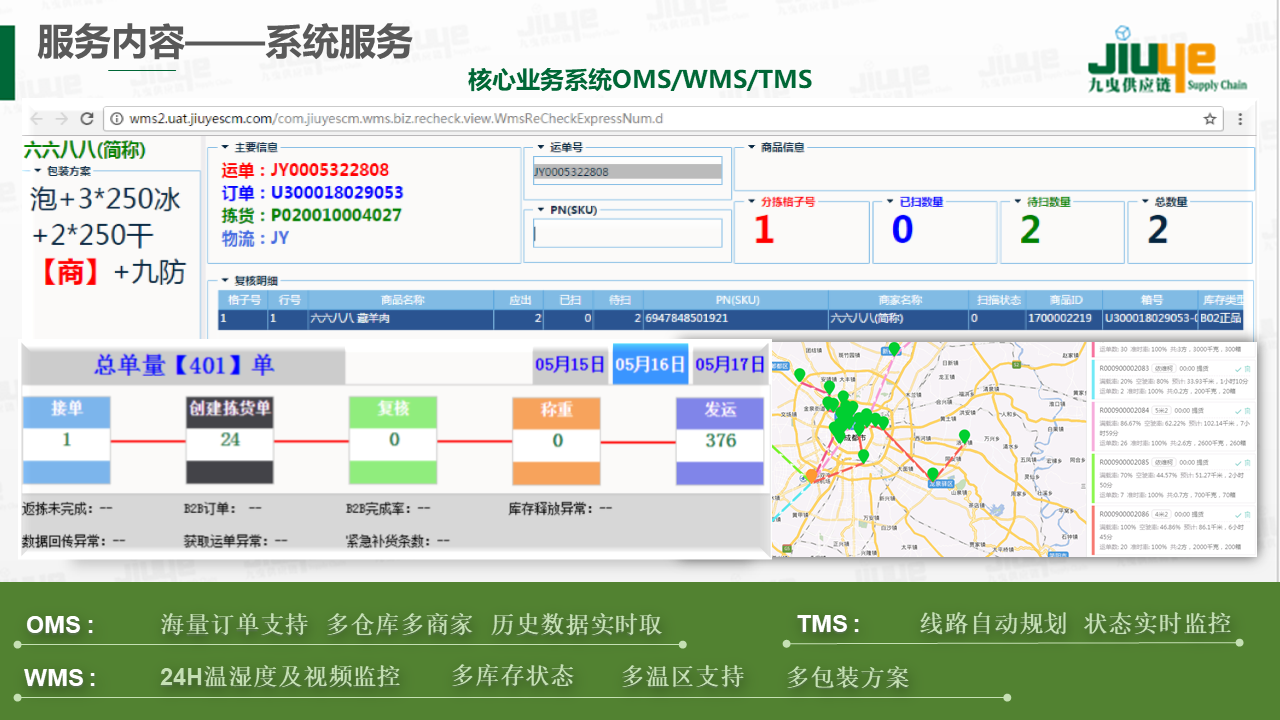
Task: Collapse the 分拣格子号 panel
Action: click(751, 202)
